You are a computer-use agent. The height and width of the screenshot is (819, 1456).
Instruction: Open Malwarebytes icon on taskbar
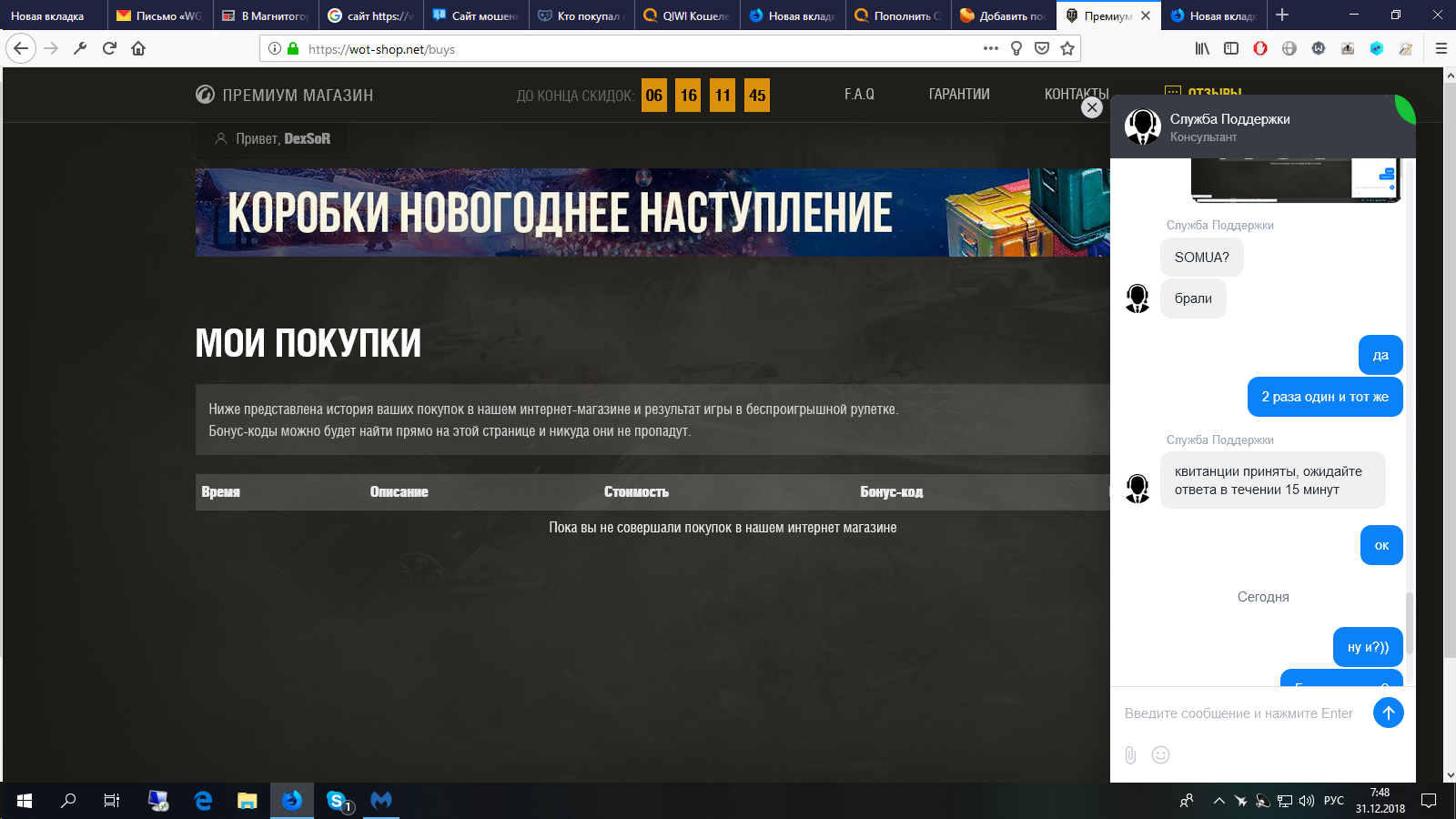point(381,801)
